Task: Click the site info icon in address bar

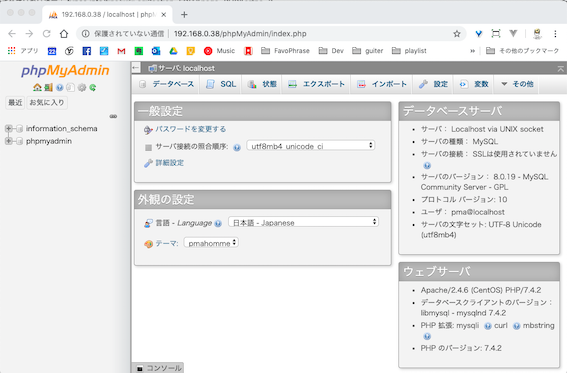Action: pyautogui.click(x=85, y=34)
